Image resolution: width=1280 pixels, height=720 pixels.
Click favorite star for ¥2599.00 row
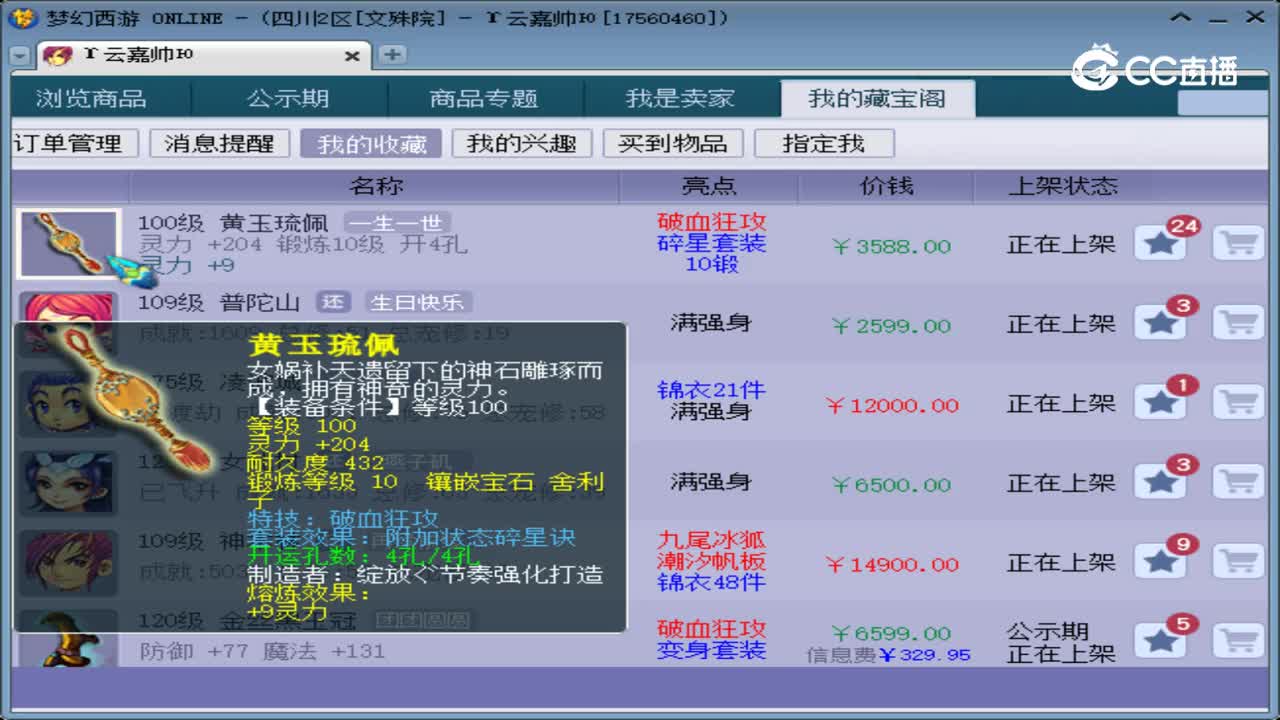click(1160, 323)
